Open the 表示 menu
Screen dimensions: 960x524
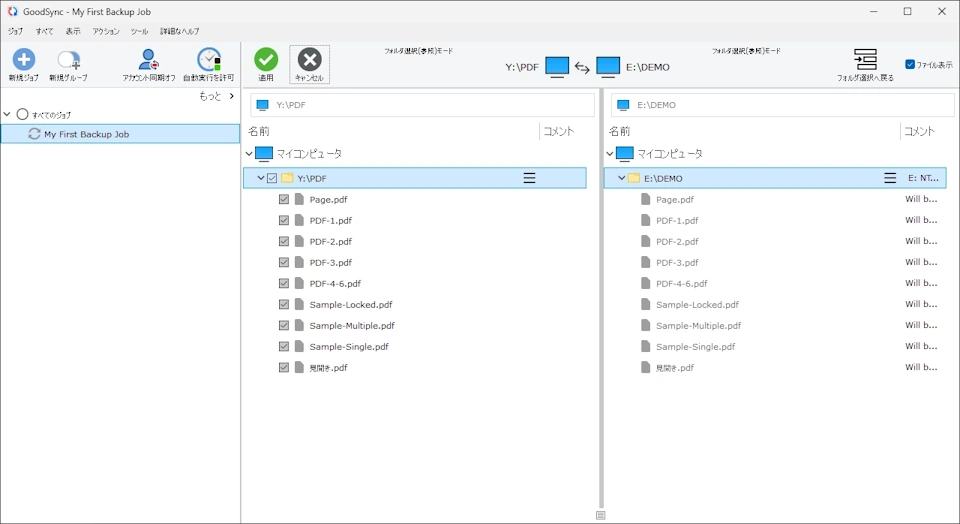pyautogui.click(x=73, y=31)
